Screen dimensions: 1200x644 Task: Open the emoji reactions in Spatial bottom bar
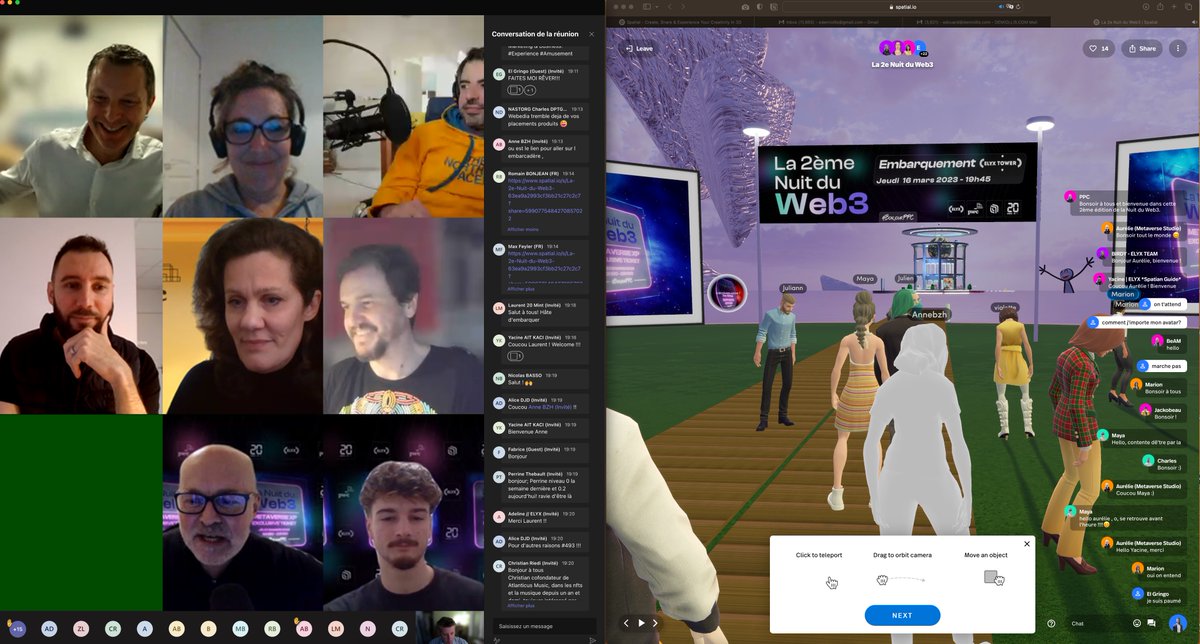[1136, 623]
